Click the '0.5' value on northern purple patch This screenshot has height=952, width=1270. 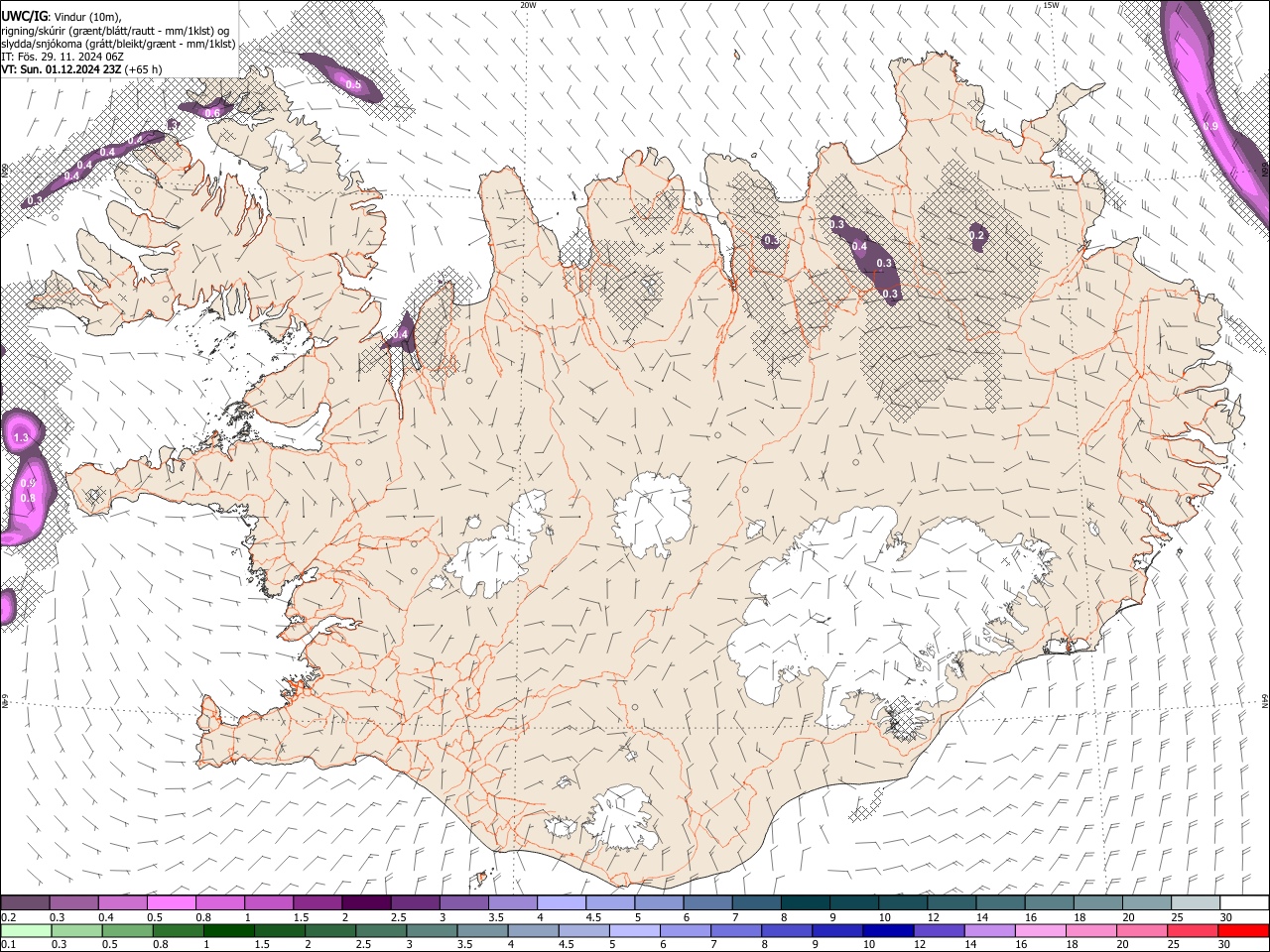coord(353,84)
